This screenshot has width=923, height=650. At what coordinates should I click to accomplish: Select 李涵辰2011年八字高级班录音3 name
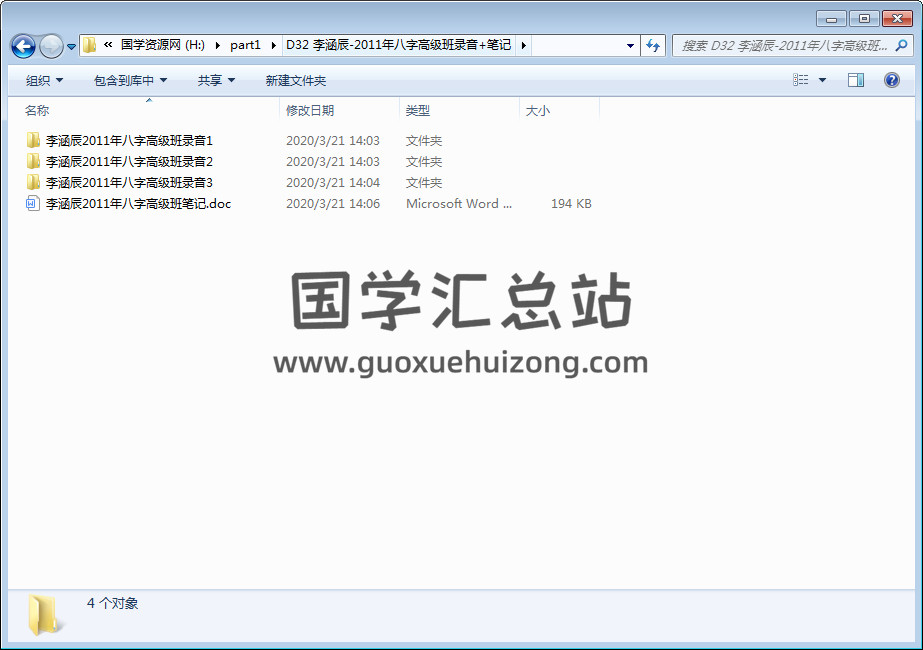(129, 183)
